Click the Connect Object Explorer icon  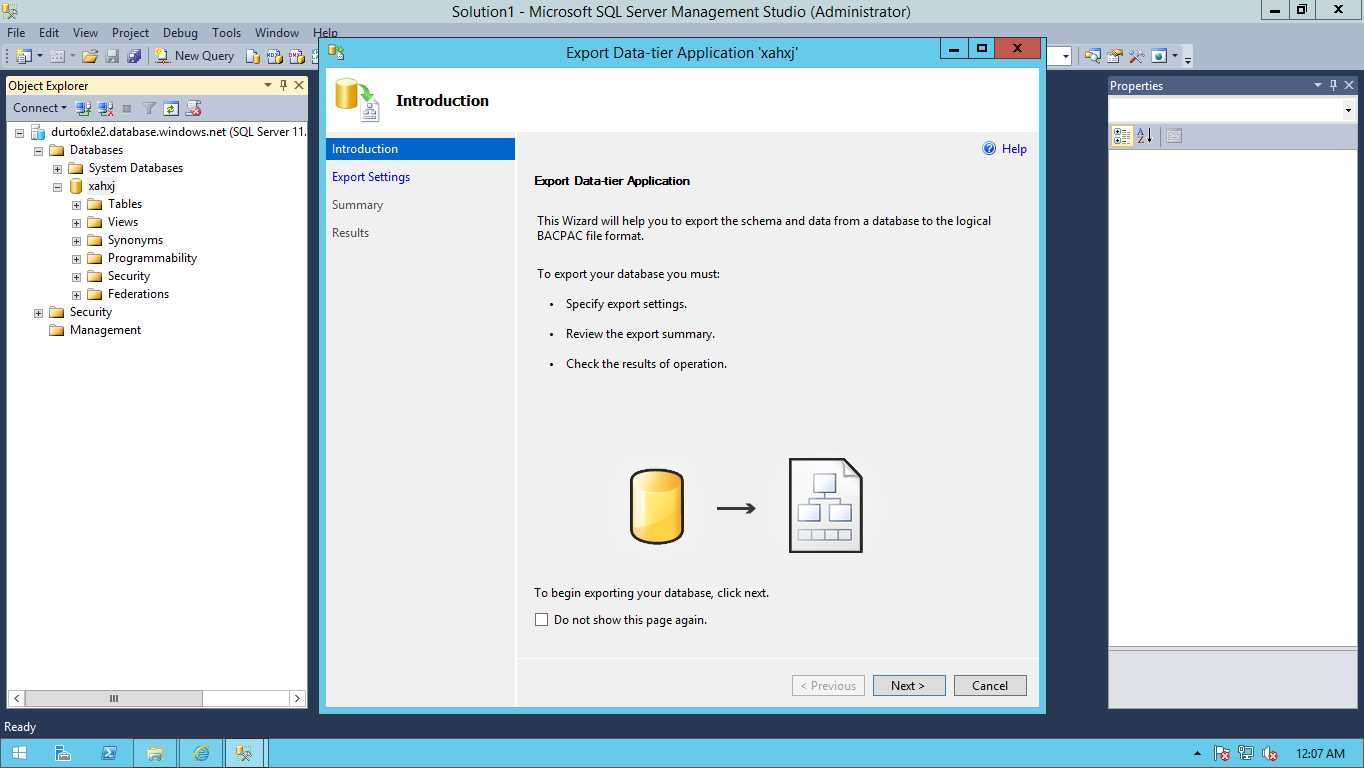83,108
